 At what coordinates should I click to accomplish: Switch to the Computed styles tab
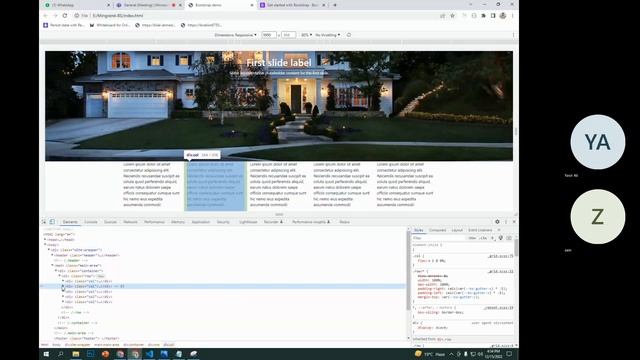(437, 230)
